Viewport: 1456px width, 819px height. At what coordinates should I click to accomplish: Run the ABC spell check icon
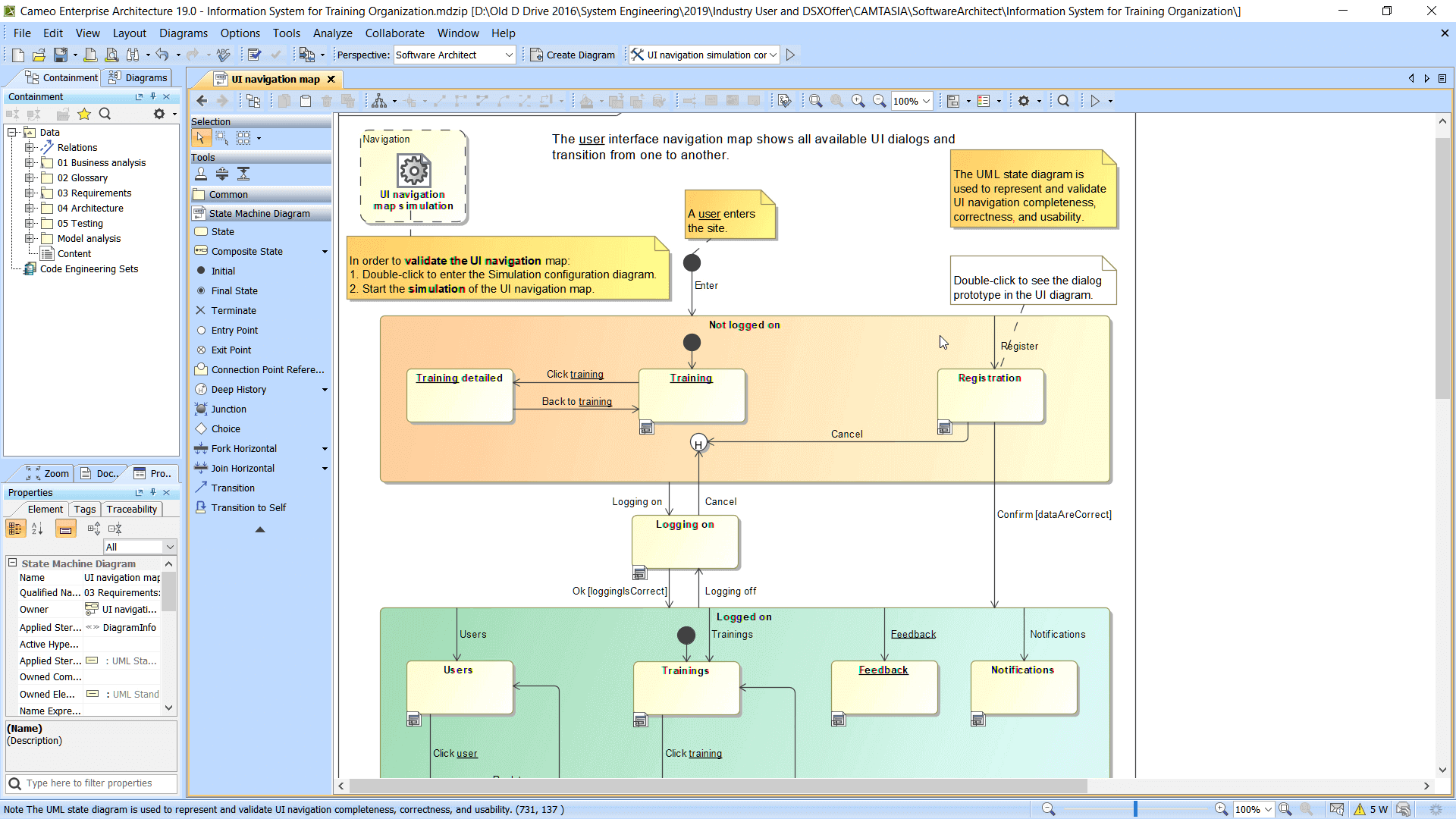point(223,55)
